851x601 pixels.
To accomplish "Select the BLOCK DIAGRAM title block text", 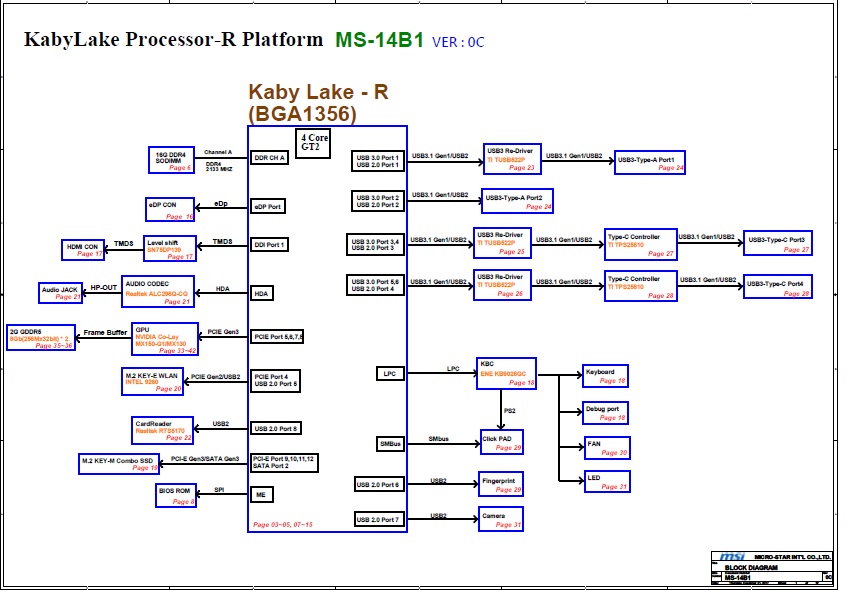I will (751, 567).
